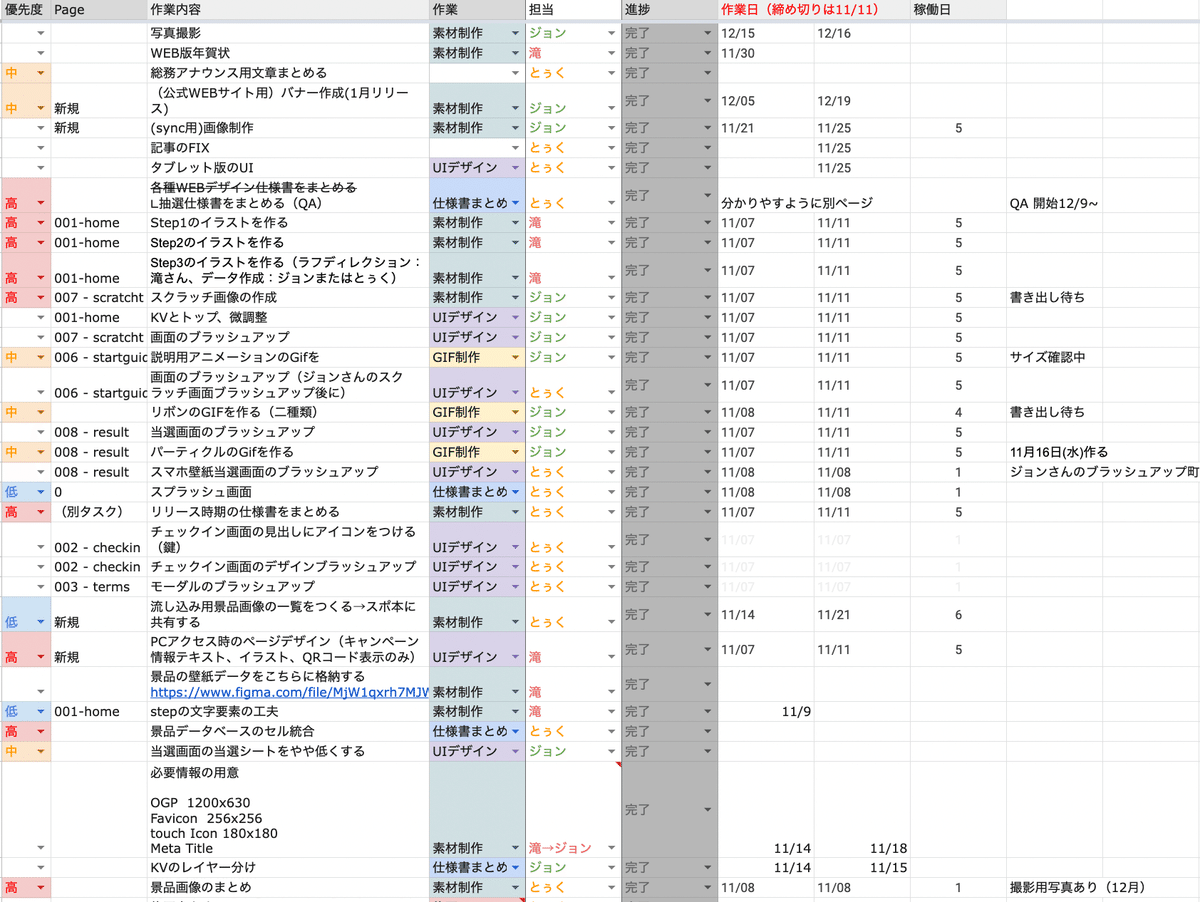Select the 11/30 date cell
The image size is (1200, 902).
point(765,53)
